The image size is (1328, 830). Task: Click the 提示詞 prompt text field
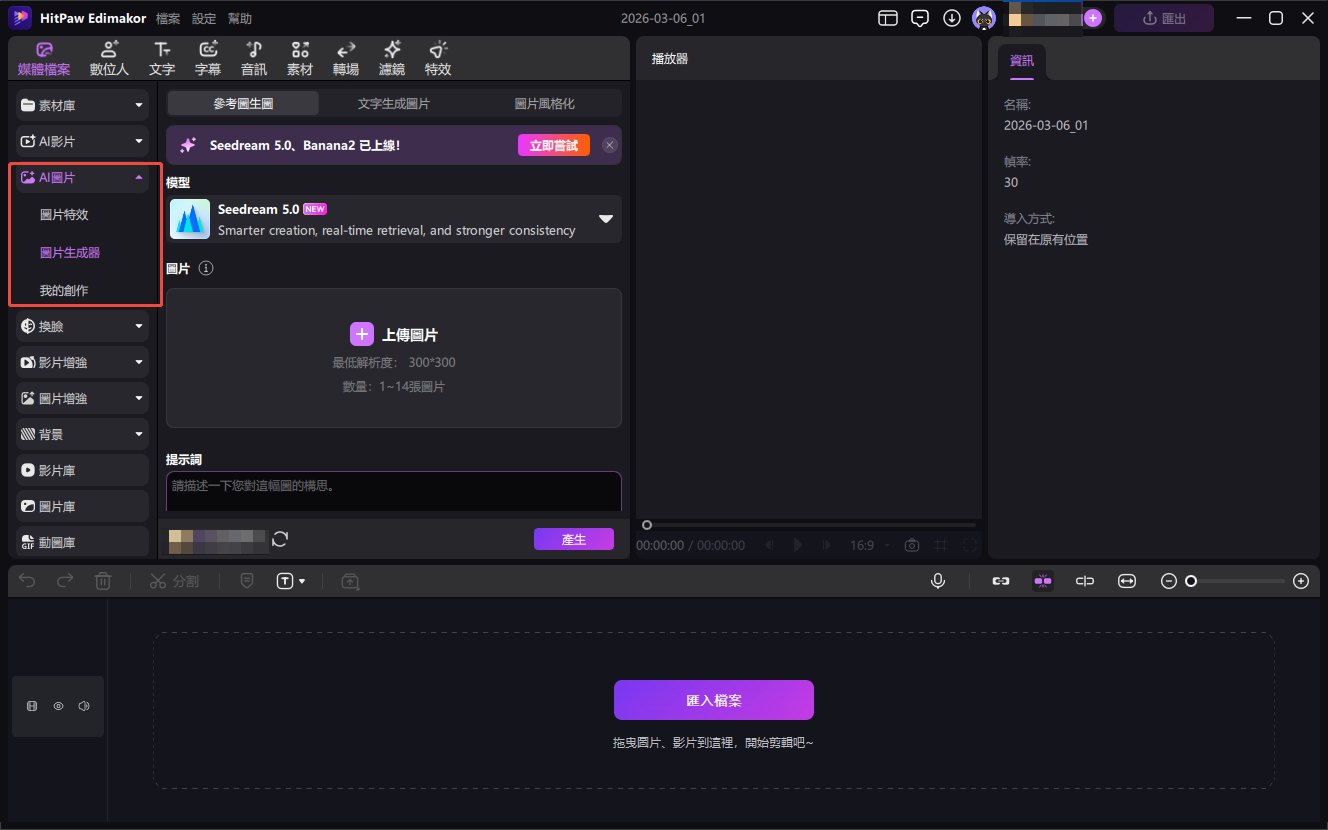[393, 492]
